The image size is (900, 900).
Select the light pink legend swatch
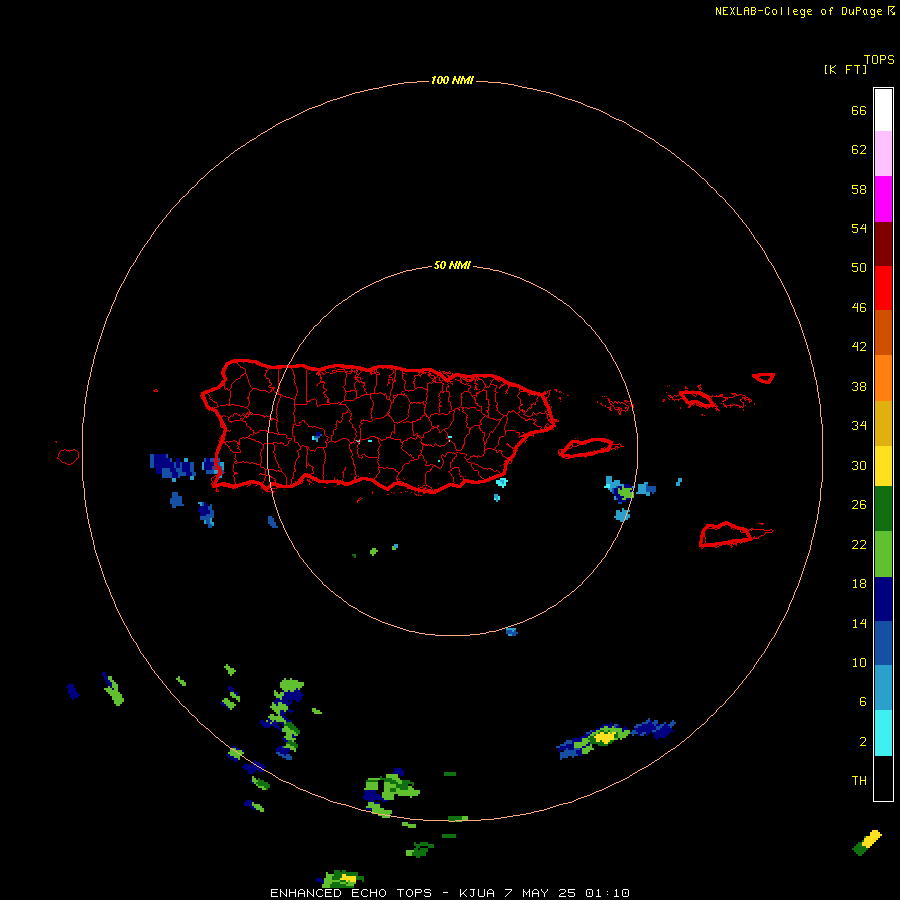tap(883, 153)
